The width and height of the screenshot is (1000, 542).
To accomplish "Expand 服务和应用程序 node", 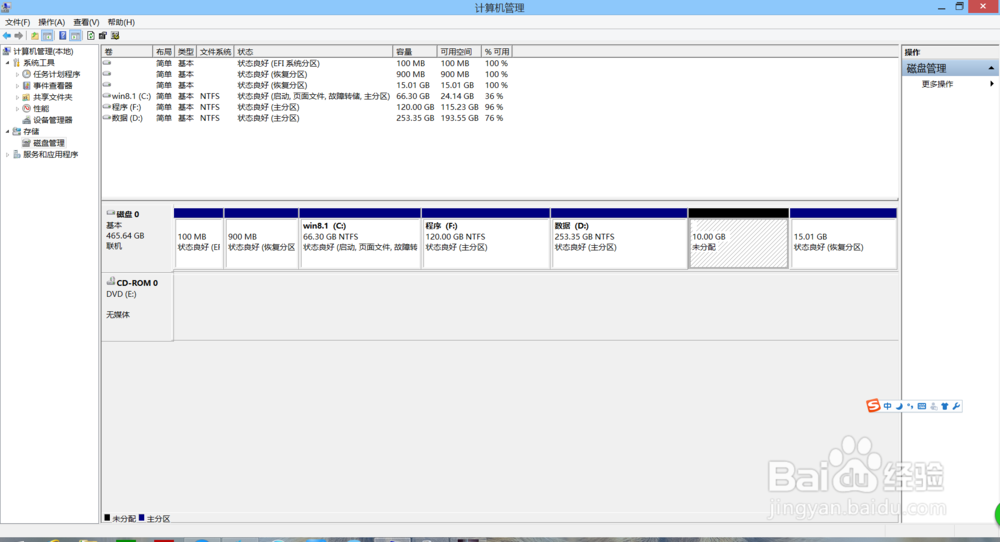I will coord(7,155).
